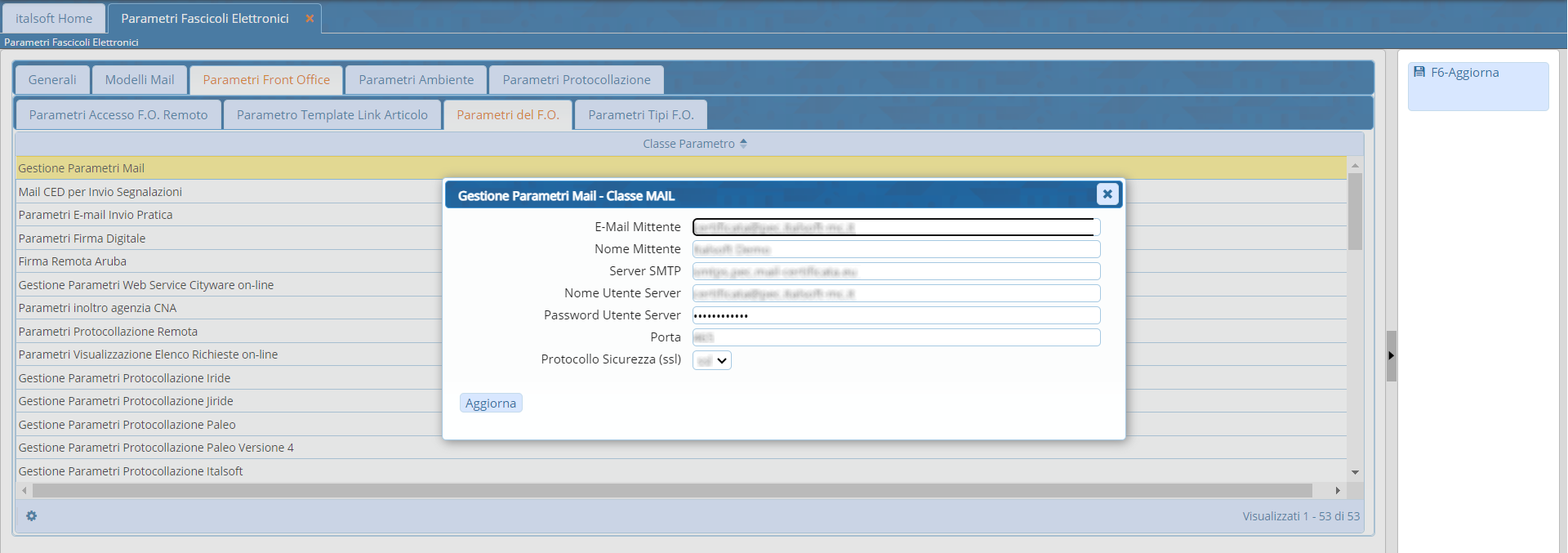Click horizontal scrollbar left arrow
The height and width of the screenshot is (553, 1568).
pos(24,491)
